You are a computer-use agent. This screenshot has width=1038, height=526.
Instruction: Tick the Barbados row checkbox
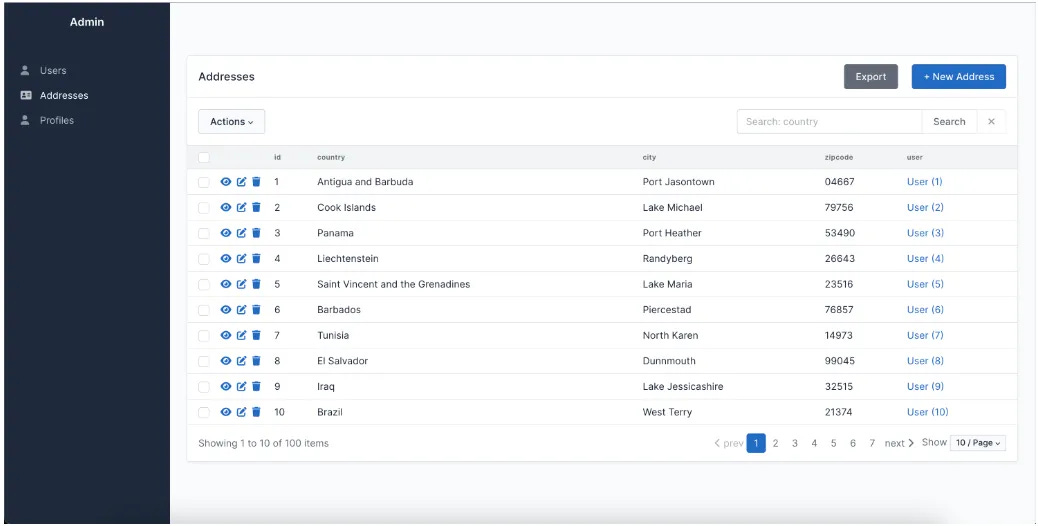[204, 310]
